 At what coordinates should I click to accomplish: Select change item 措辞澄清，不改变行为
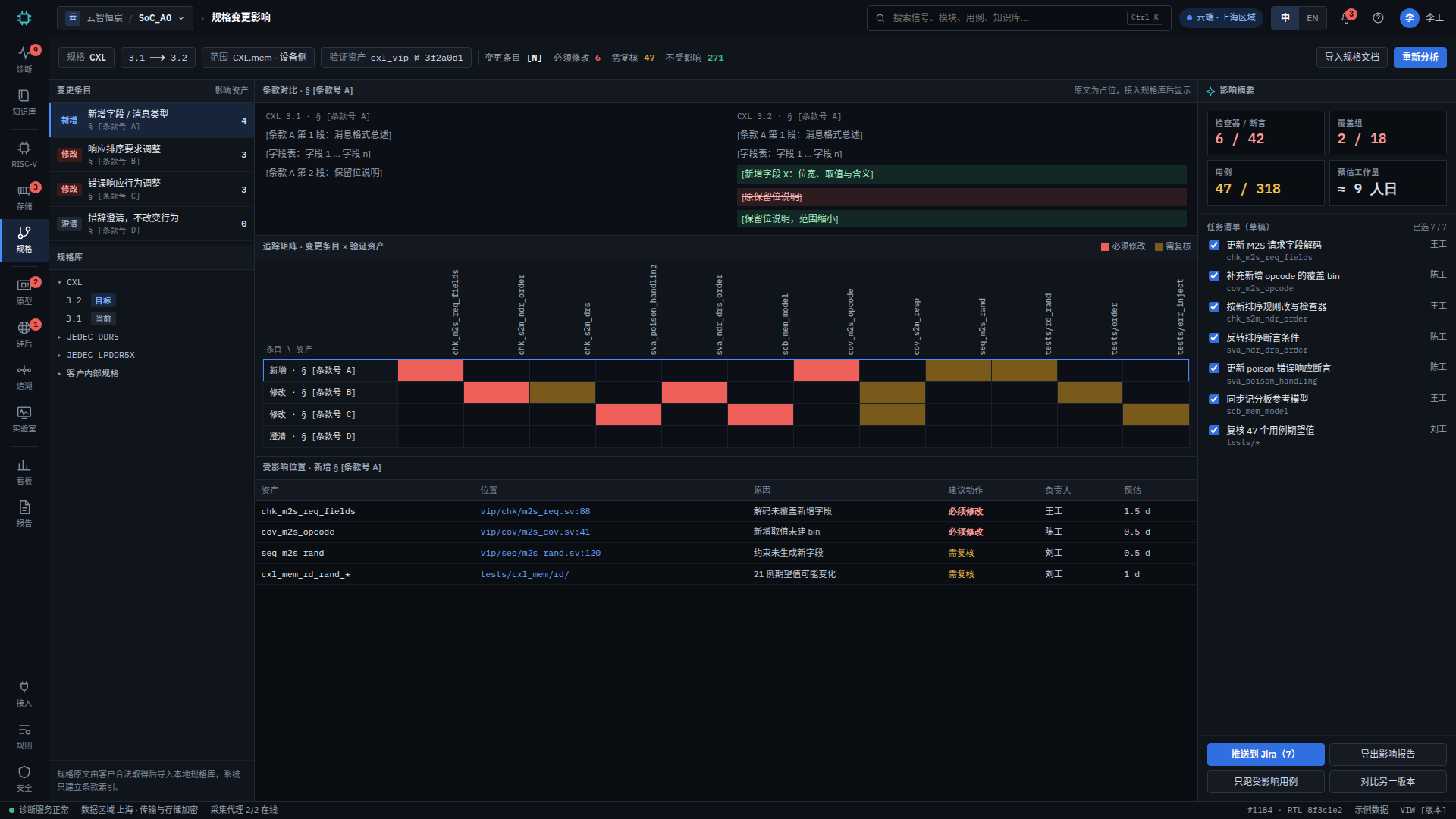[152, 224]
